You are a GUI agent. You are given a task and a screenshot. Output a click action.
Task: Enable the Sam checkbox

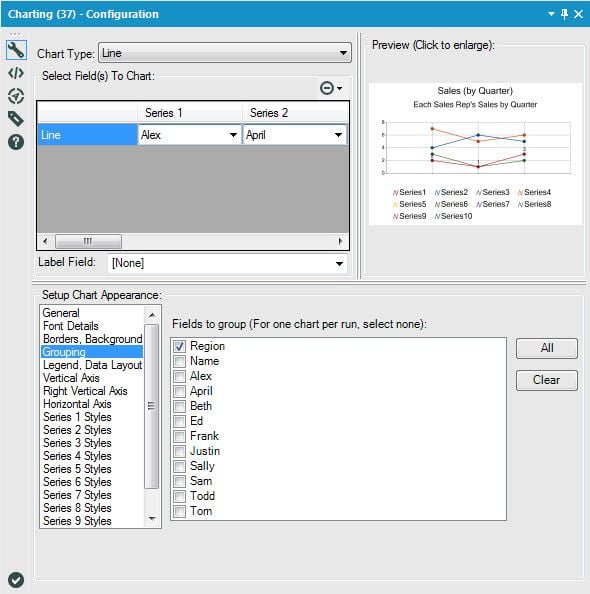[x=179, y=481]
